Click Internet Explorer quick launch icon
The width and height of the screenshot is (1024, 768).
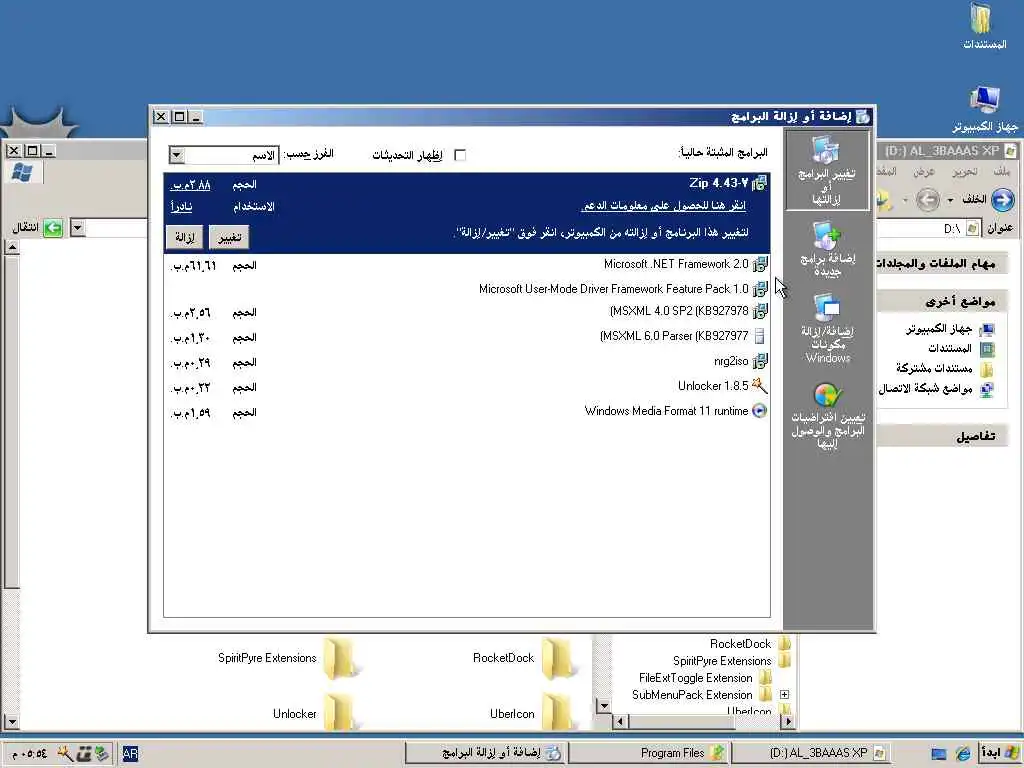[963, 753]
